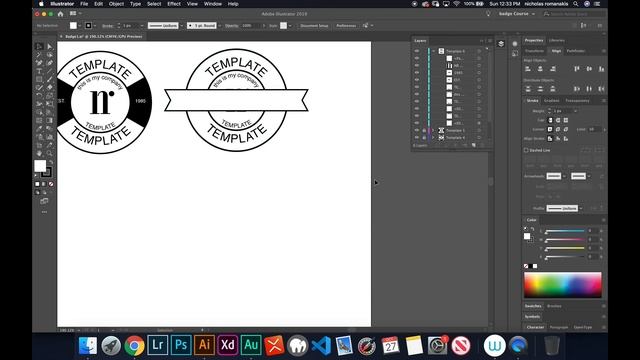Screen dimensions: 640x360
Task: Enable the Dashed Line checkbox
Action: pyautogui.click(x=526, y=150)
